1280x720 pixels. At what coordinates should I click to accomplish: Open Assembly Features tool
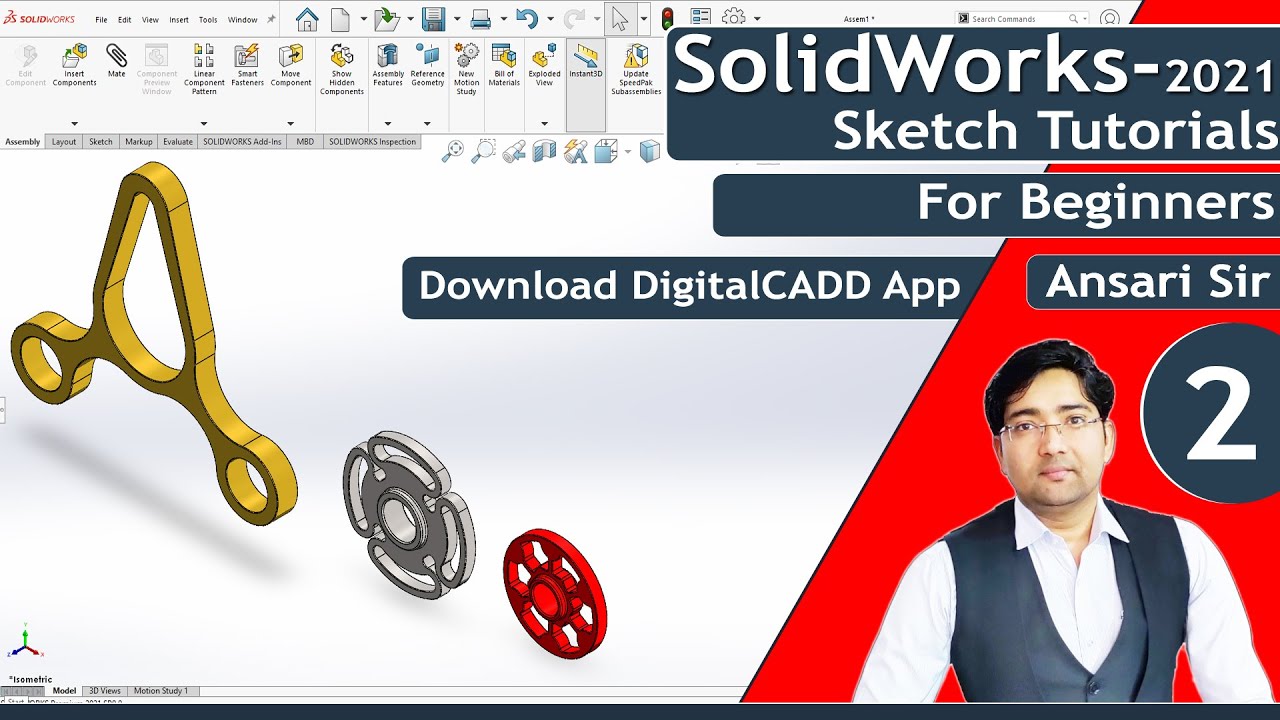(388, 65)
